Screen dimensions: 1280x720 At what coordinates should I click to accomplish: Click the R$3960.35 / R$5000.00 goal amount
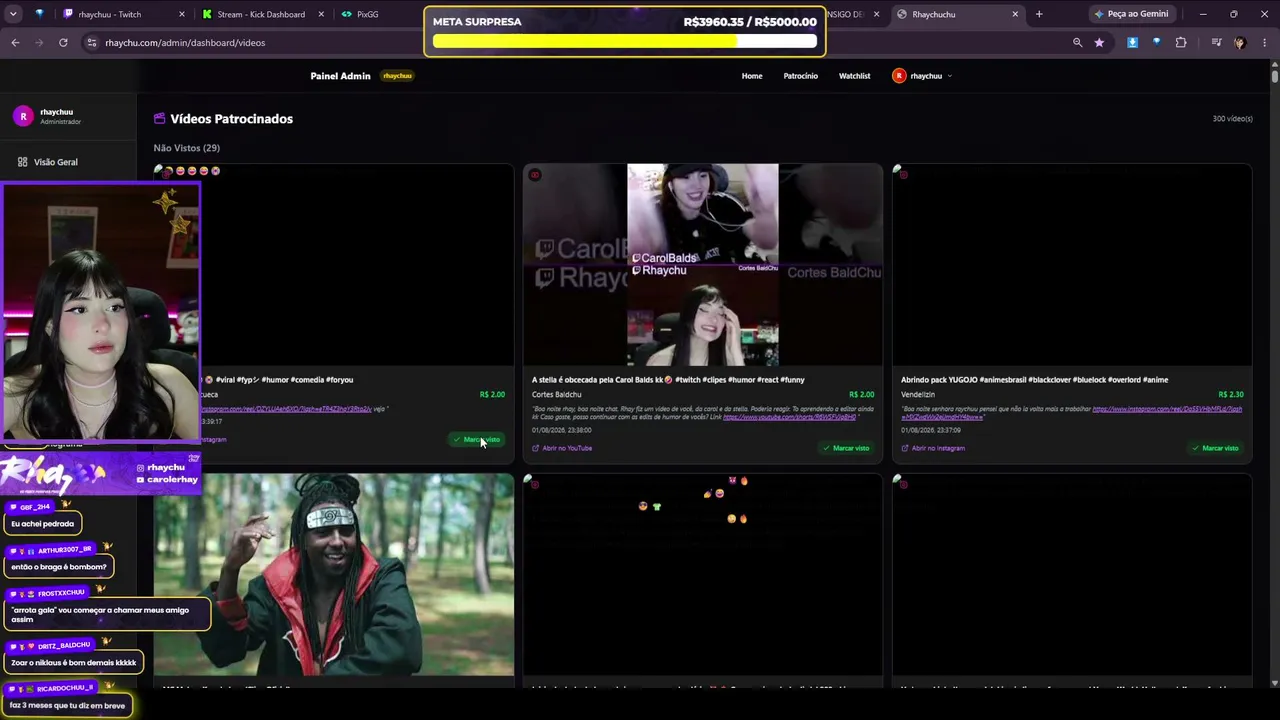pyautogui.click(x=750, y=22)
